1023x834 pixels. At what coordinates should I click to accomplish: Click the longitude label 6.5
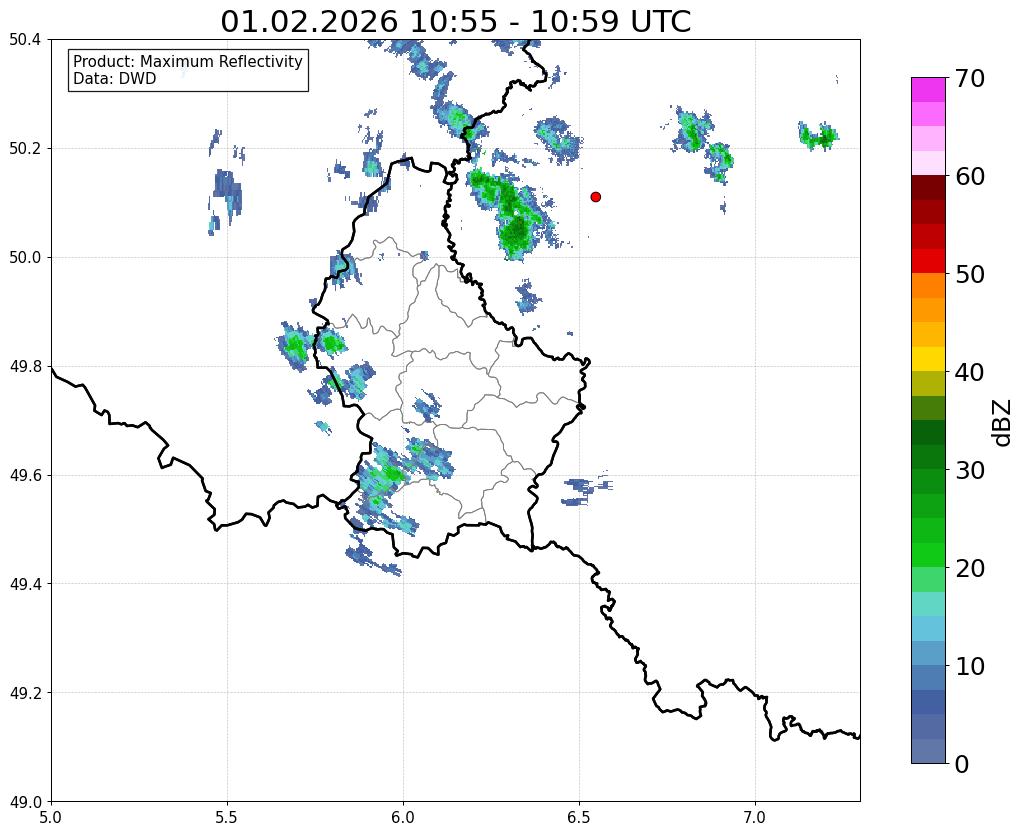pos(579,817)
